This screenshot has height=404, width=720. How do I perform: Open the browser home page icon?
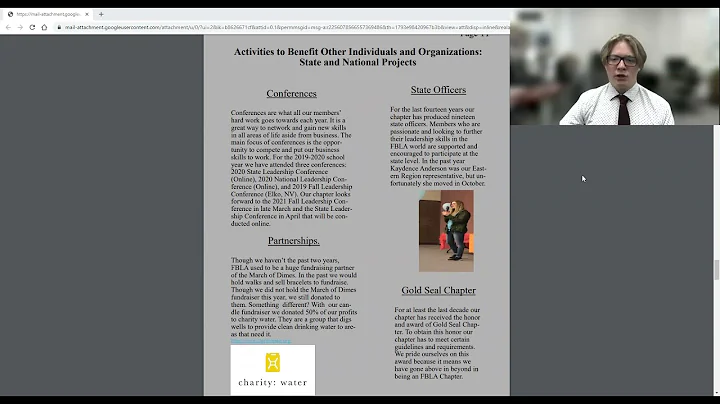tap(44, 28)
